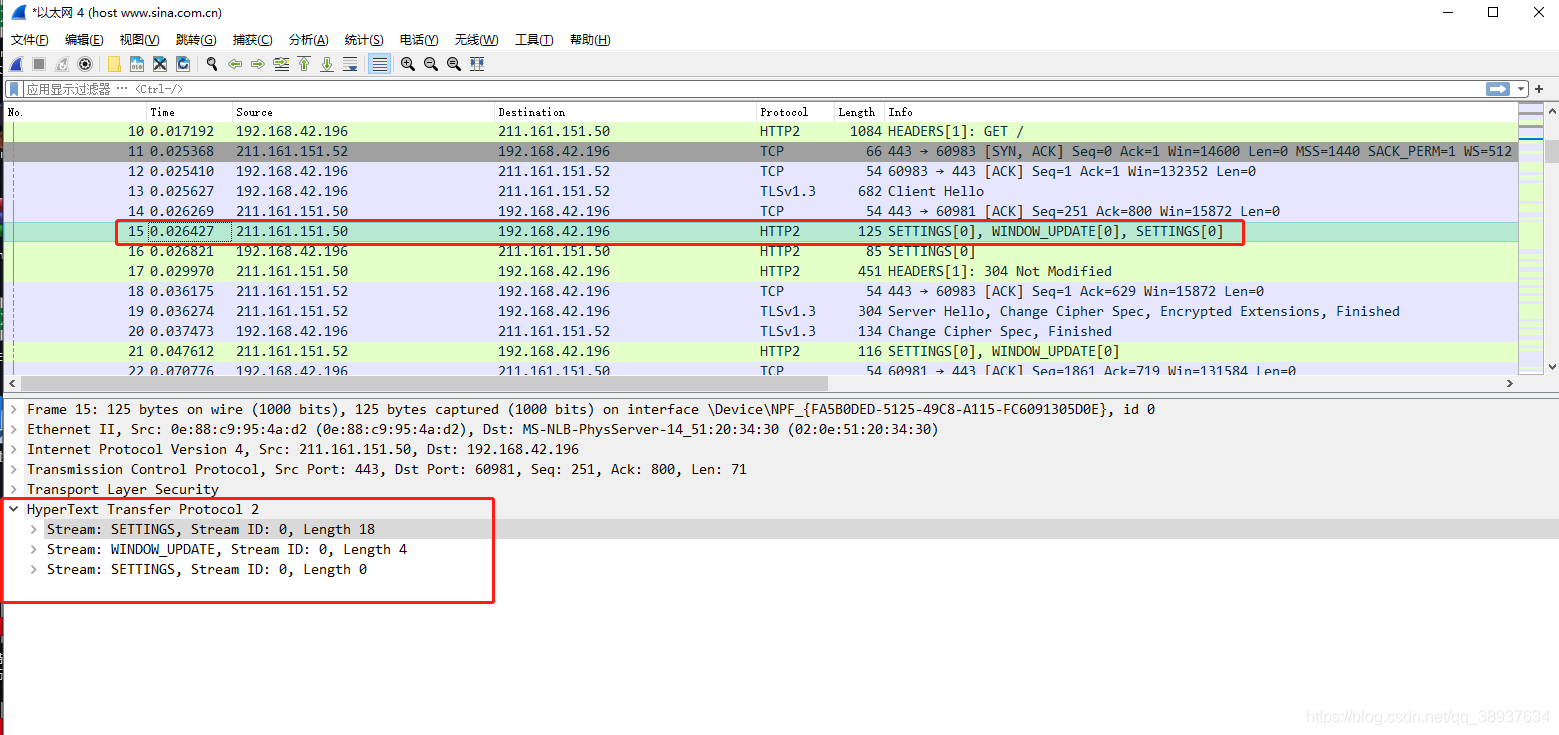The height and width of the screenshot is (735, 1559).
Task: Reset text to normal size
Action: point(454,64)
